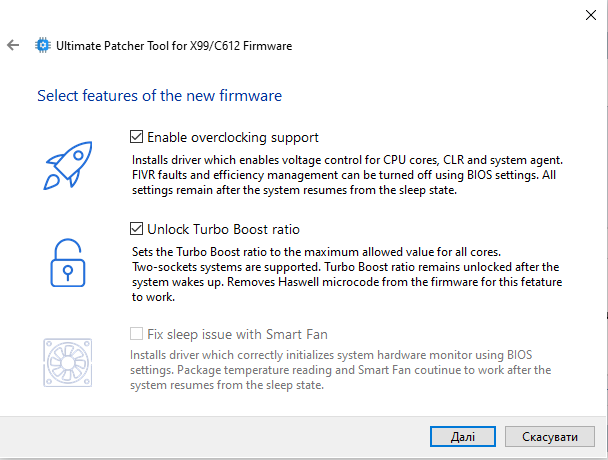Uncheck the Unlock Turbo Boost ratio box
This screenshot has height=460, width=608.
click(x=136, y=229)
